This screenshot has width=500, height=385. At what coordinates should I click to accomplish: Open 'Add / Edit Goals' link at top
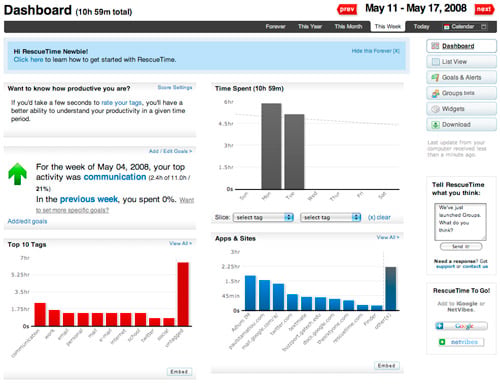tap(170, 151)
